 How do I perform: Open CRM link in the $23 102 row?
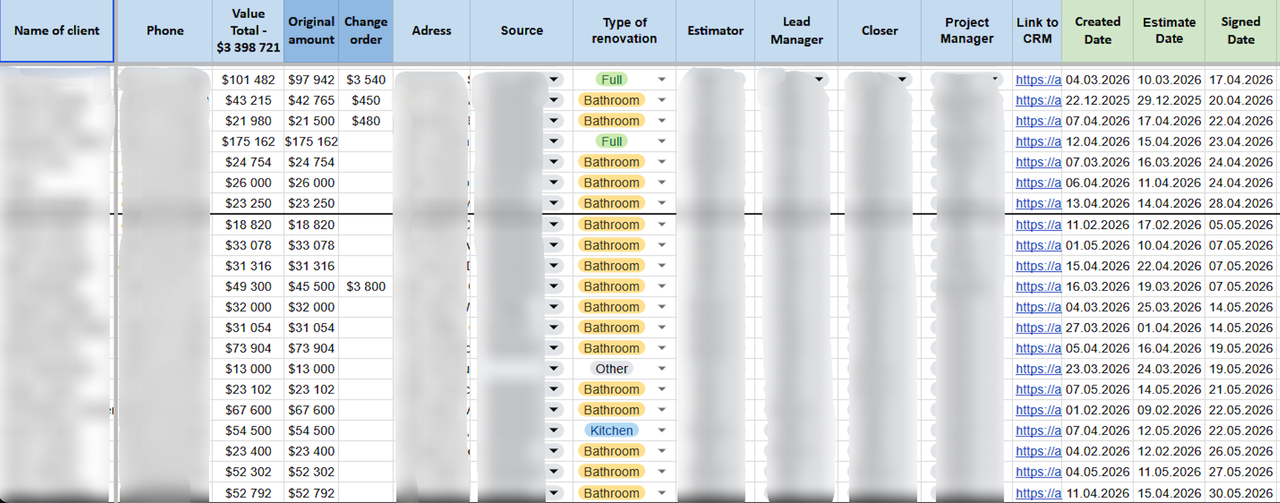tap(1038, 390)
